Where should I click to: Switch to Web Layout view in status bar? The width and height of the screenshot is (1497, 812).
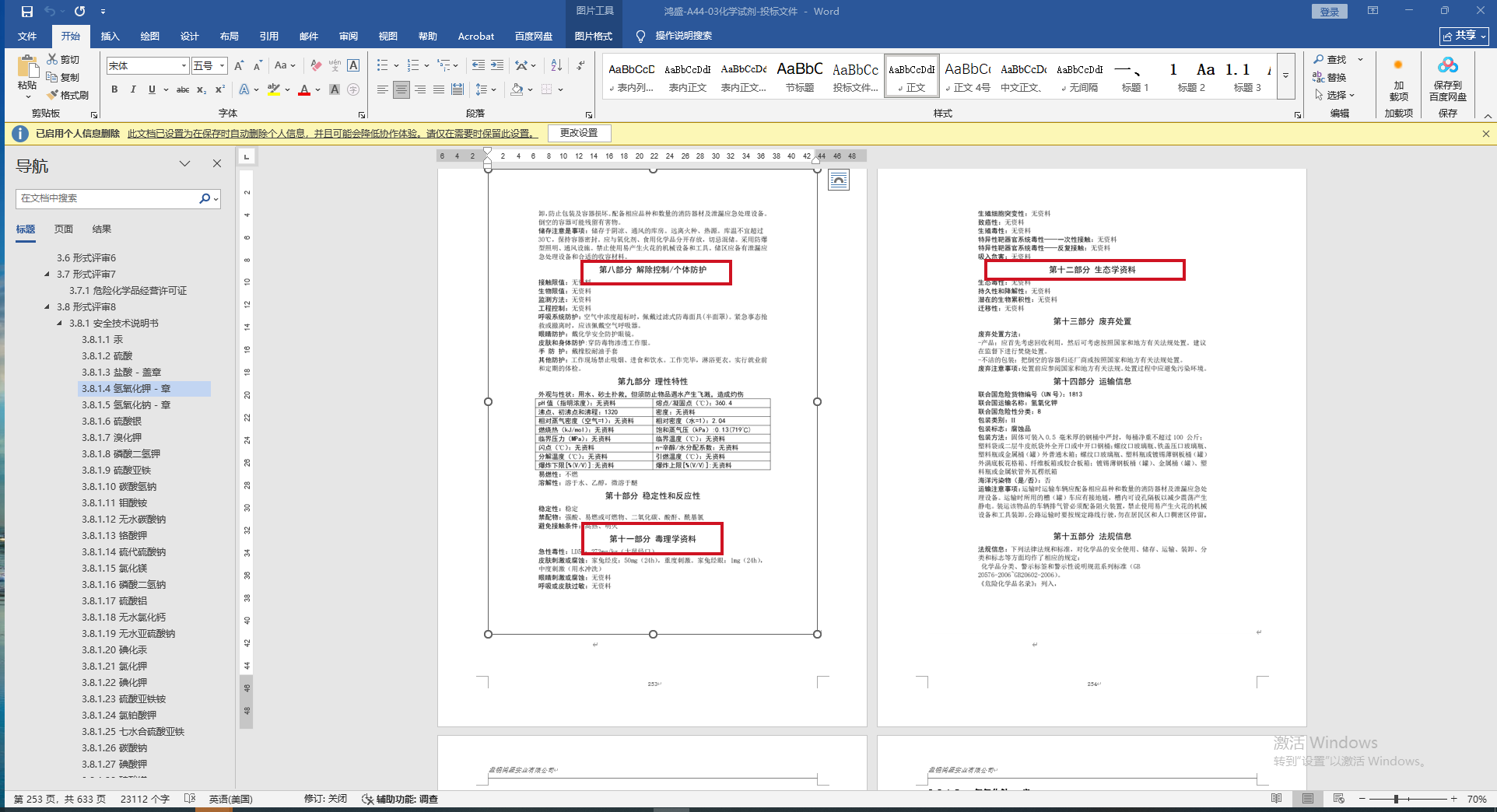point(1339,799)
